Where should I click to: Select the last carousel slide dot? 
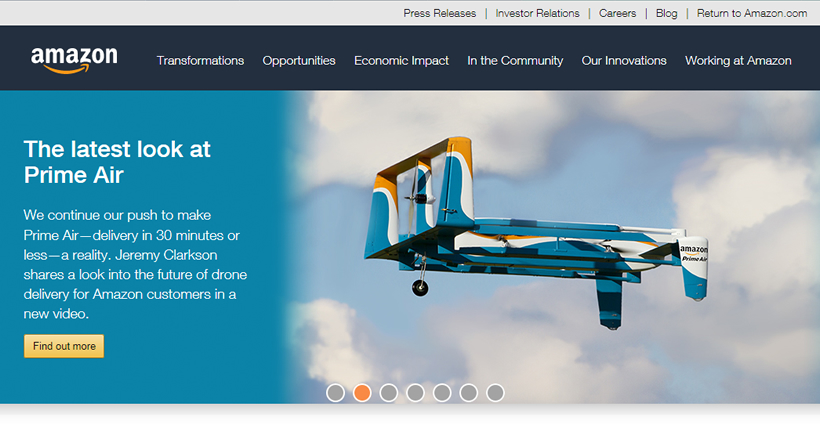(495, 393)
